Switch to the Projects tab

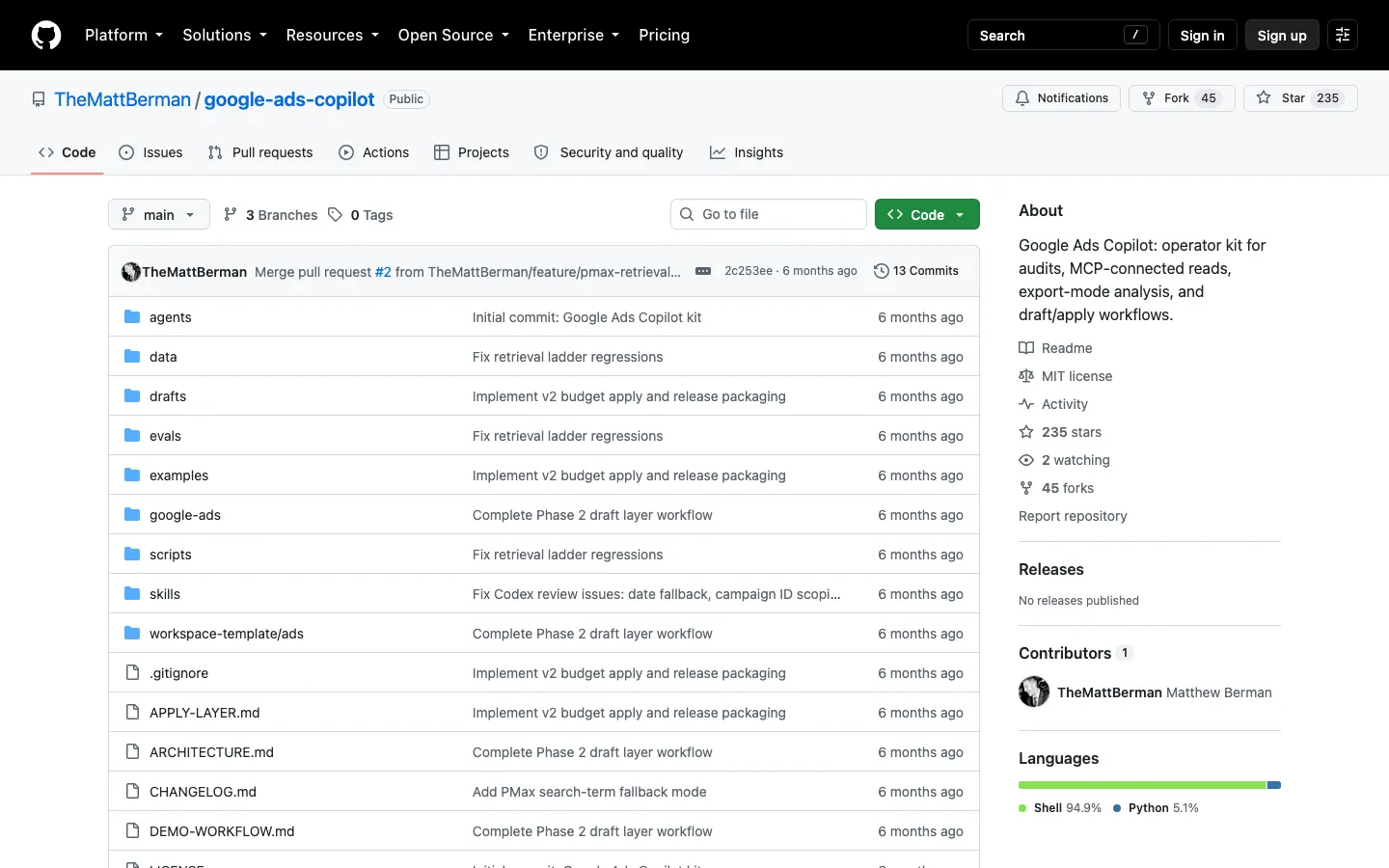[x=472, y=152]
